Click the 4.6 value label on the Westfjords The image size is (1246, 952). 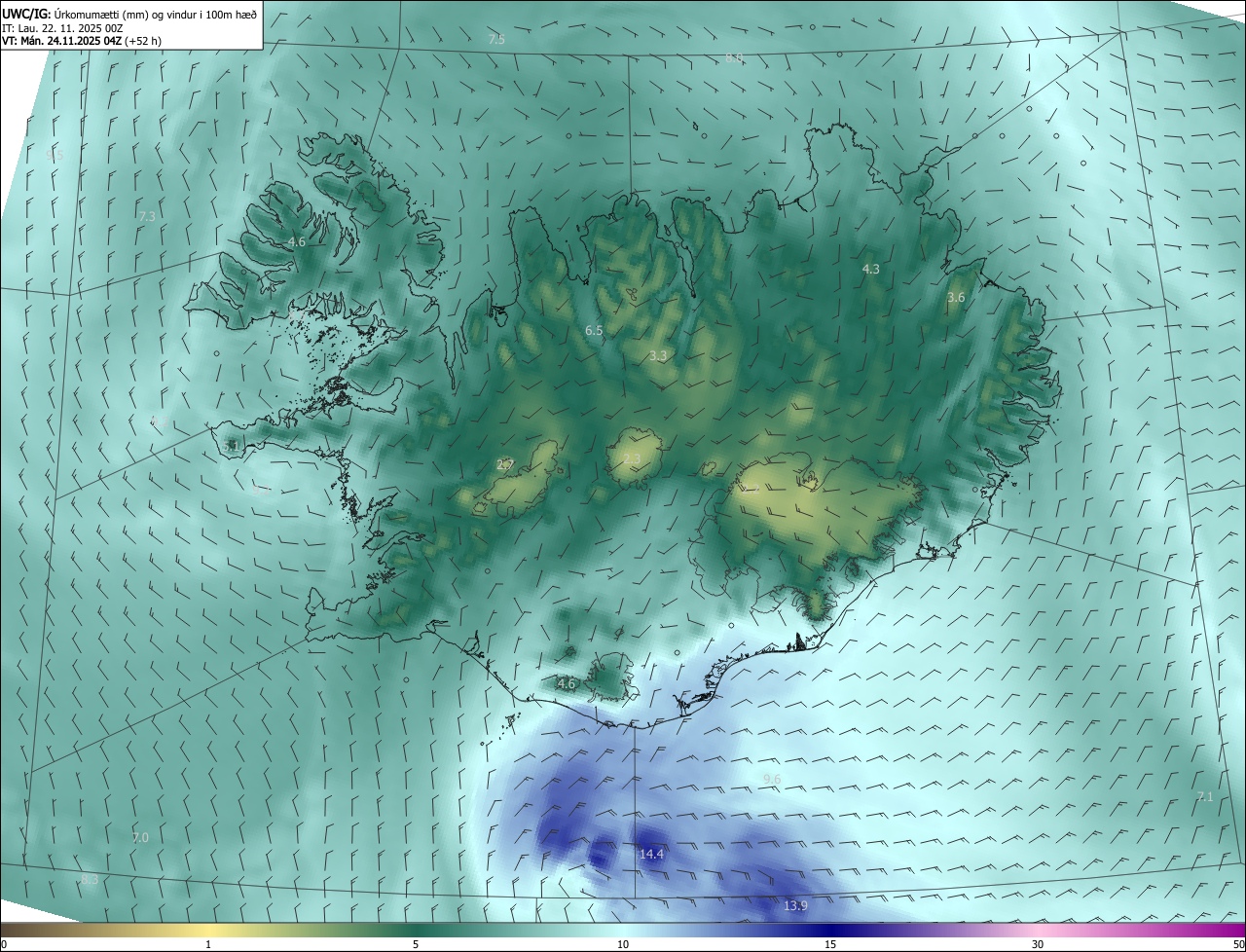(296, 241)
